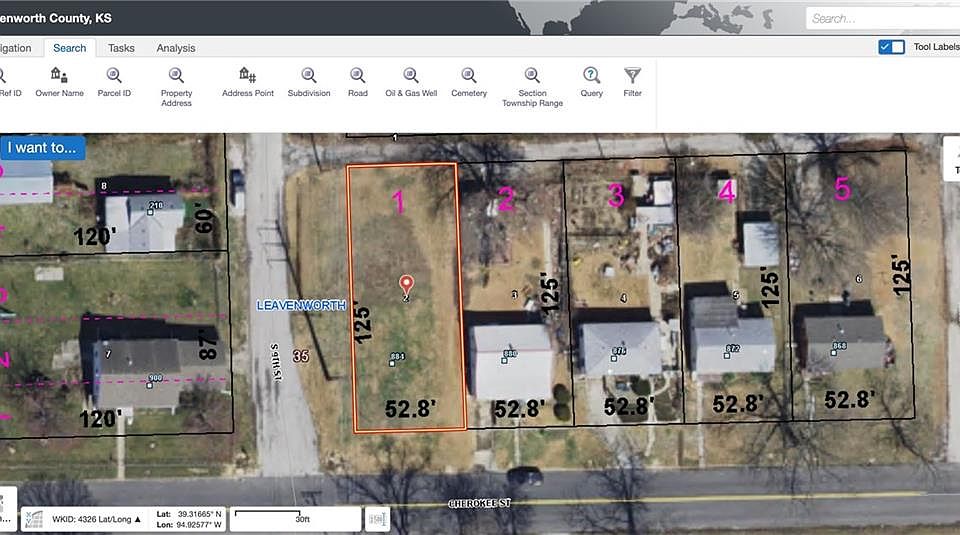
Task: Open the Analysis tab
Action: coord(176,48)
